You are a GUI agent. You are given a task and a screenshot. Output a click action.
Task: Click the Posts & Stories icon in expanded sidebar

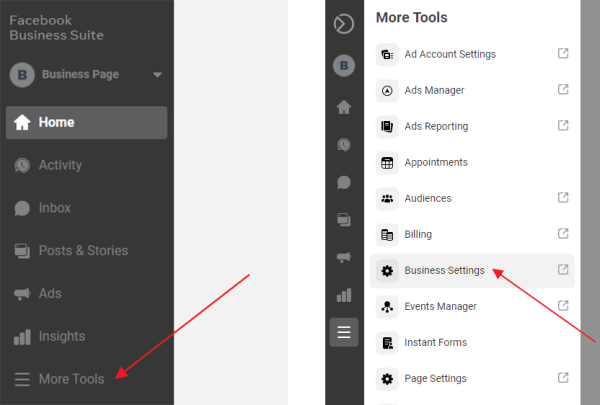[22, 251]
